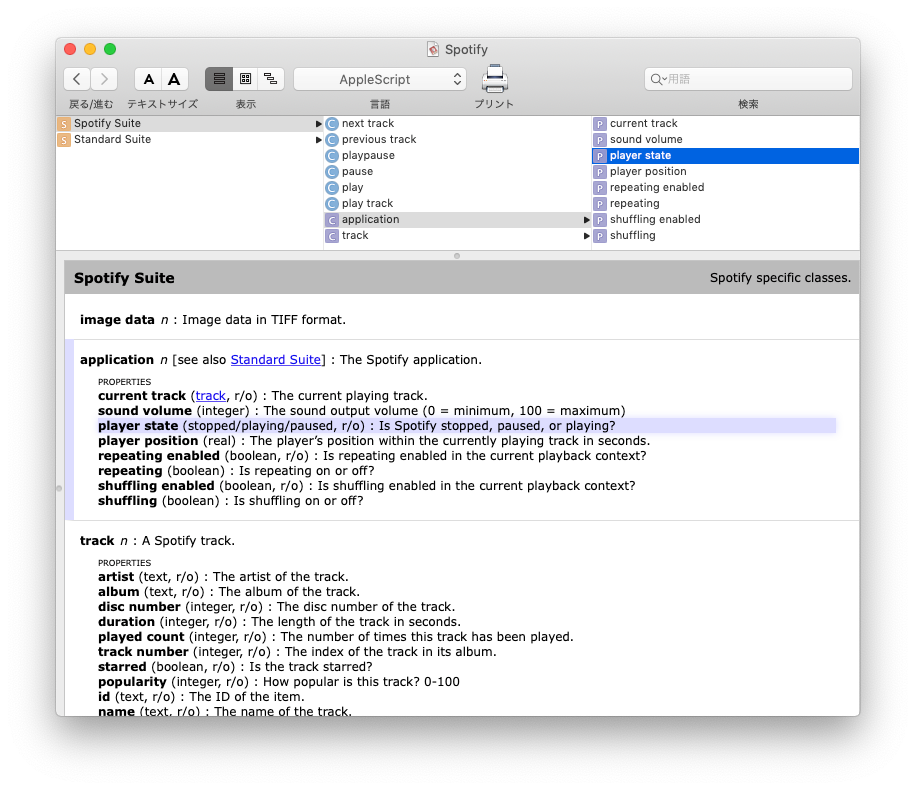Click playpause command icon
916x790 pixels.
[x=332, y=156]
